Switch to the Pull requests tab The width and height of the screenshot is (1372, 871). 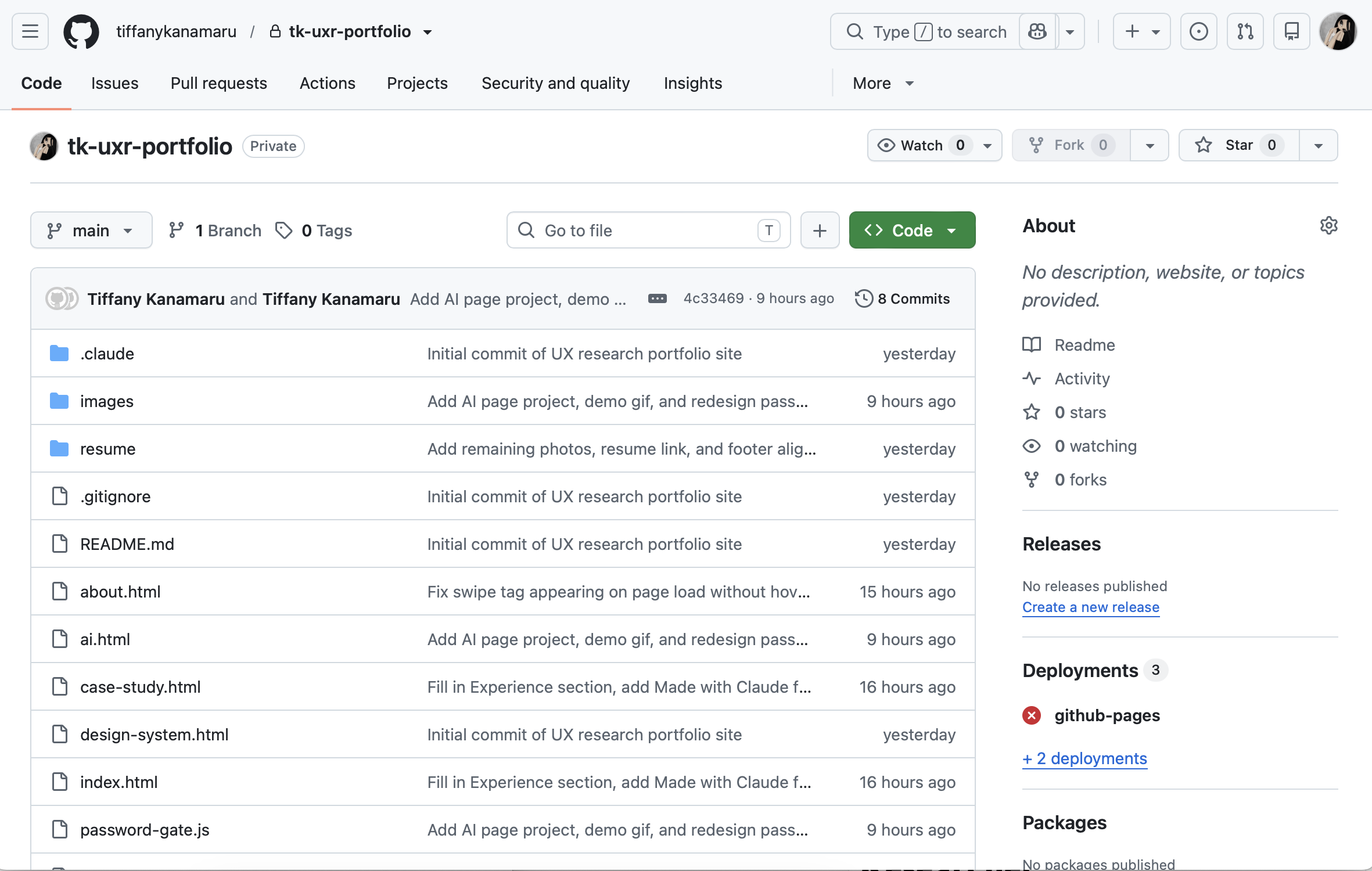(219, 83)
